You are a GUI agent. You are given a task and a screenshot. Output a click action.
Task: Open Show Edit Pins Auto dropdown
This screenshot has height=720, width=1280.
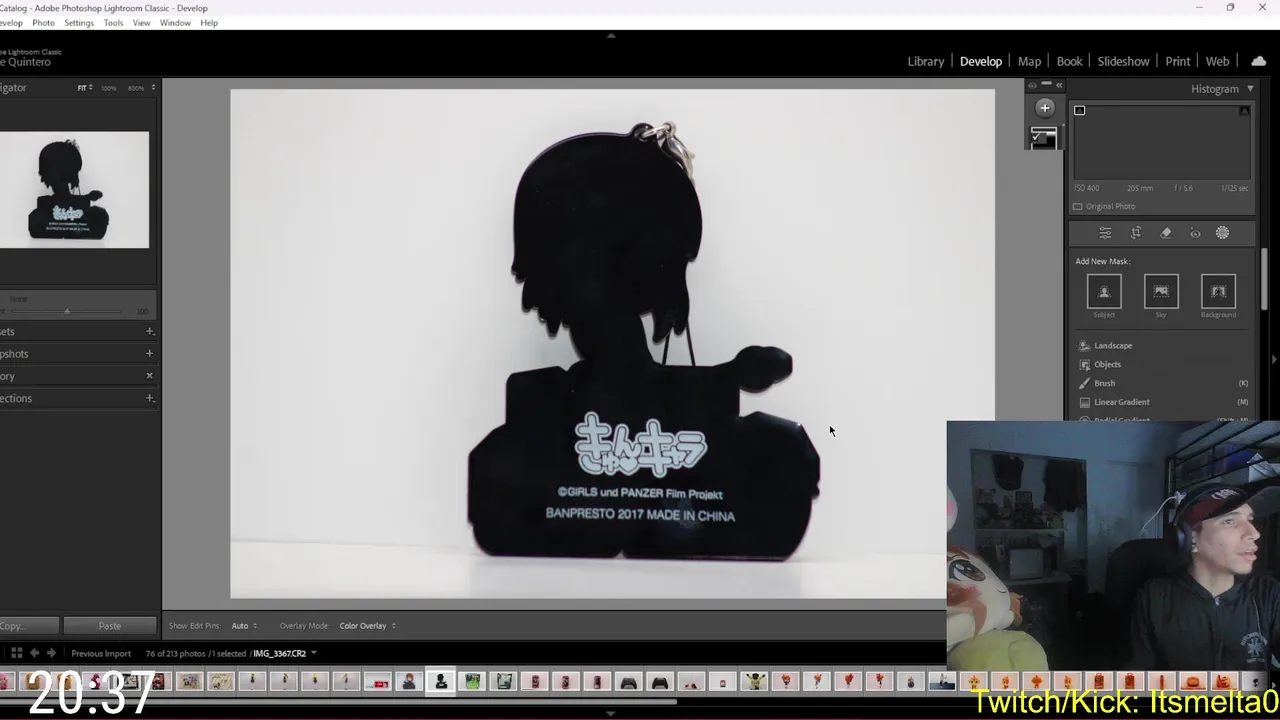click(244, 626)
